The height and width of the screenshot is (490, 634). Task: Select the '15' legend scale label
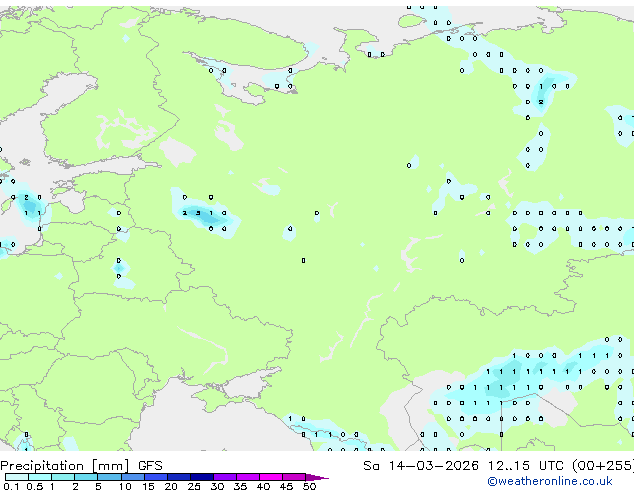click(148, 486)
